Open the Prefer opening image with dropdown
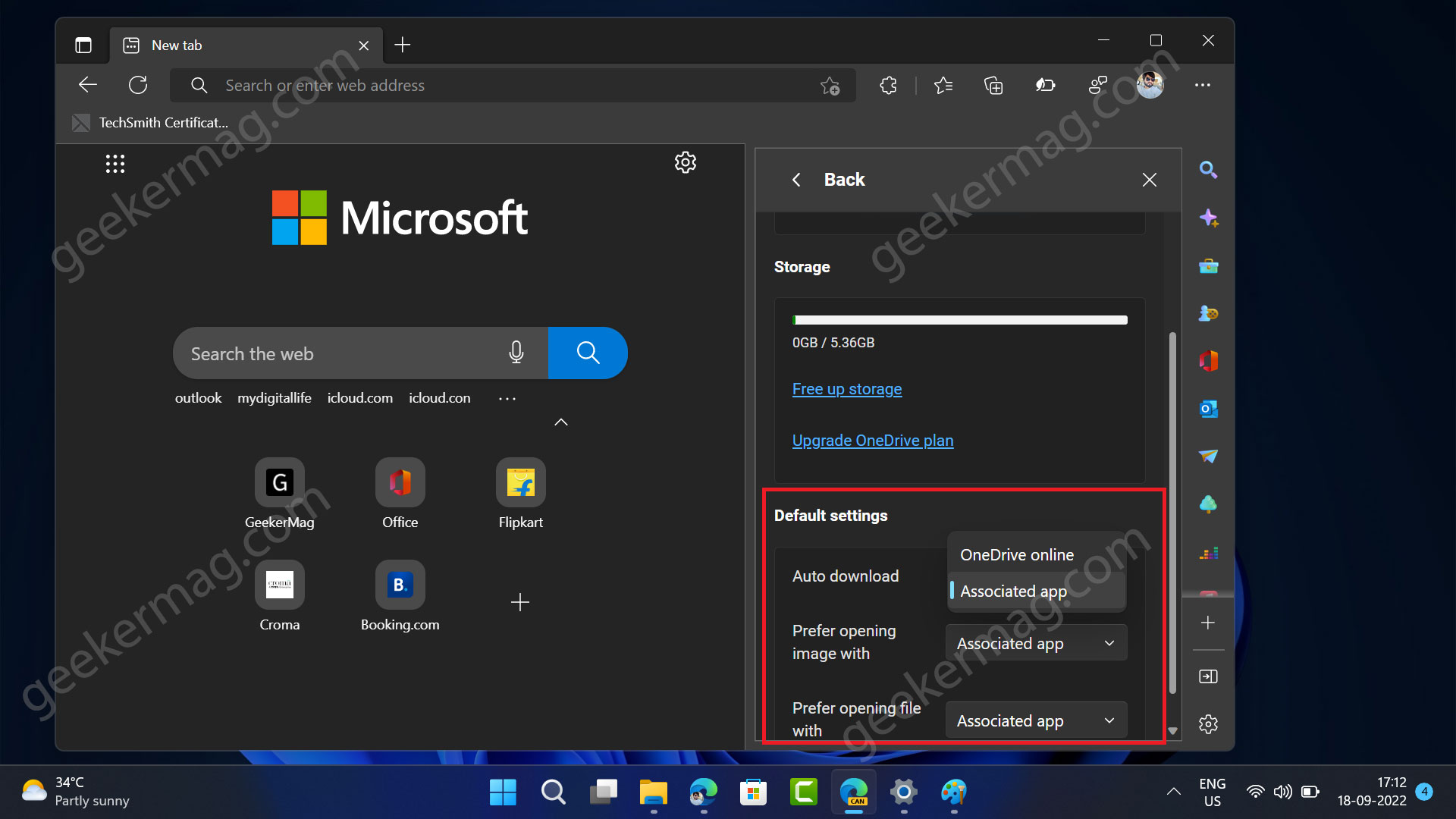1456x819 pixels. [1035, 642]
